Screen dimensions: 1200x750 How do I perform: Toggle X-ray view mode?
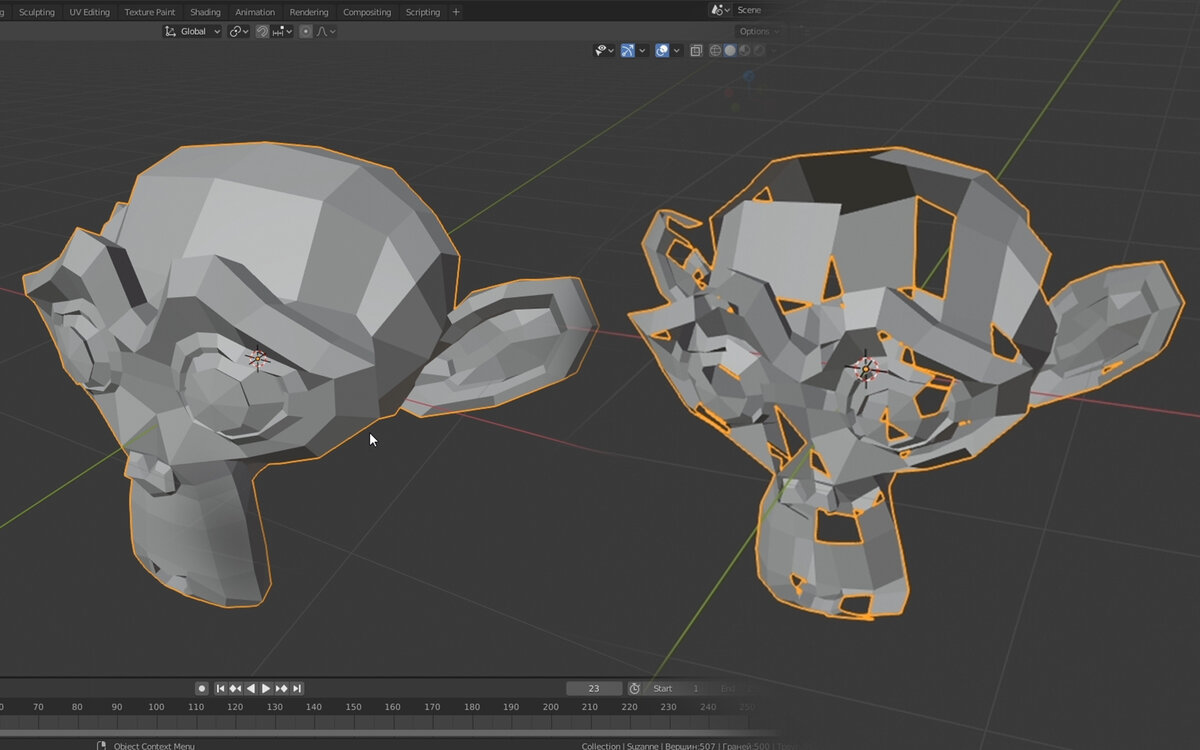(x=695, y=50)
